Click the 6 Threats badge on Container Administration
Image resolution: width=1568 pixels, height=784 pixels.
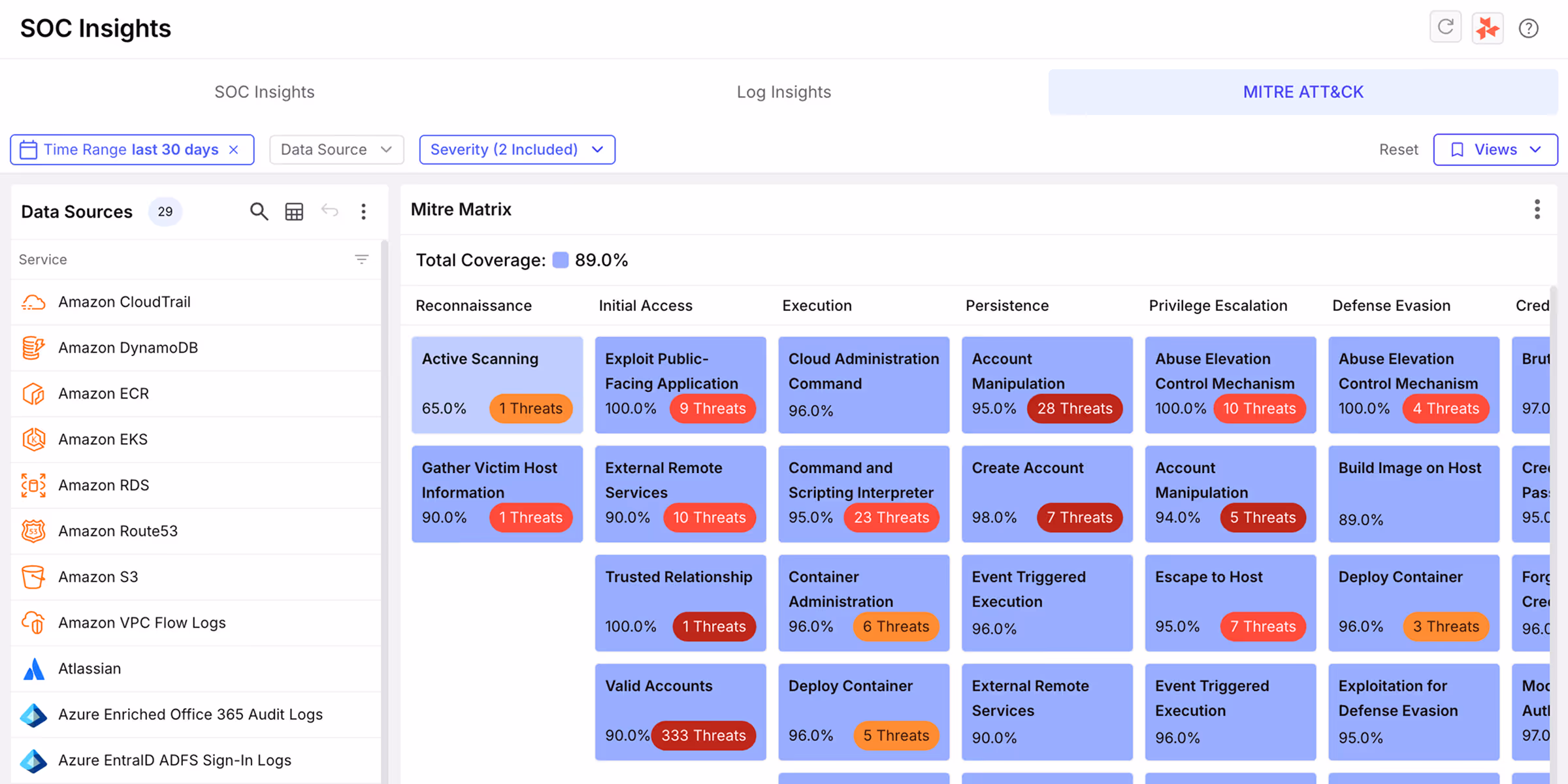click(896, 627)
